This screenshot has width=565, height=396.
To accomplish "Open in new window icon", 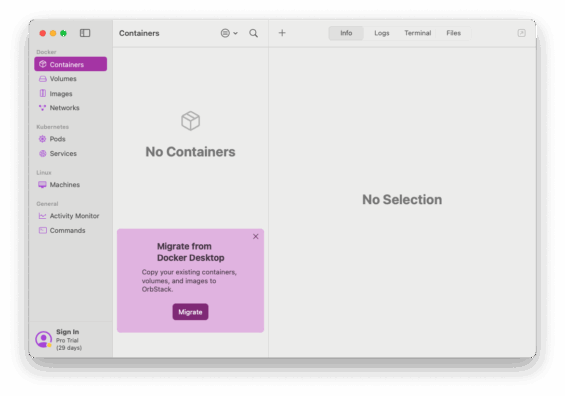I will 521,33.
